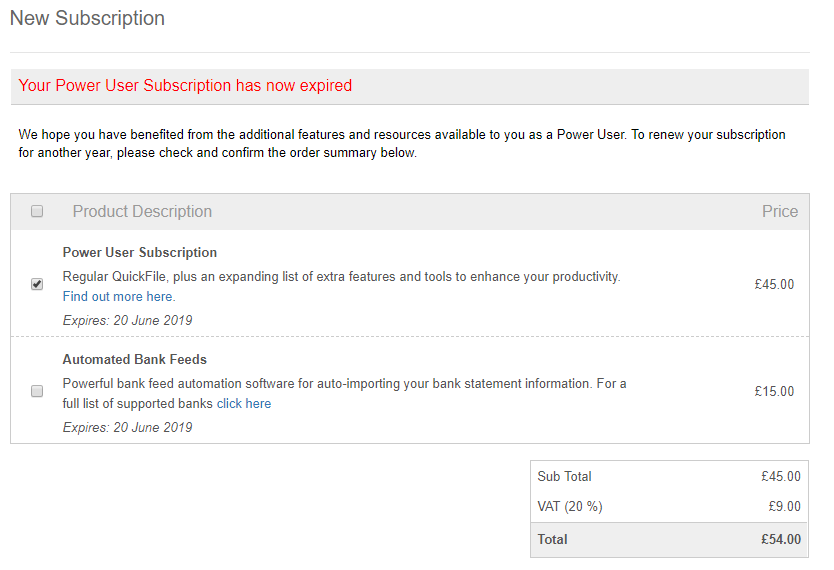Click the £15.00 Automated Bank Feeds price
Image resolution: width=834 pixels, height=570 pixels.
(774, 391)
